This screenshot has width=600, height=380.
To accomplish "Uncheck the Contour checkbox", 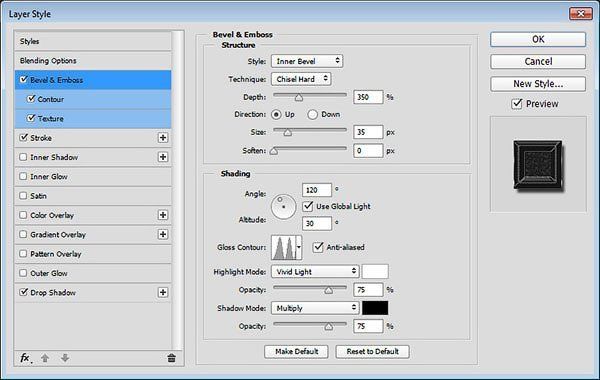I will [31, 99].
